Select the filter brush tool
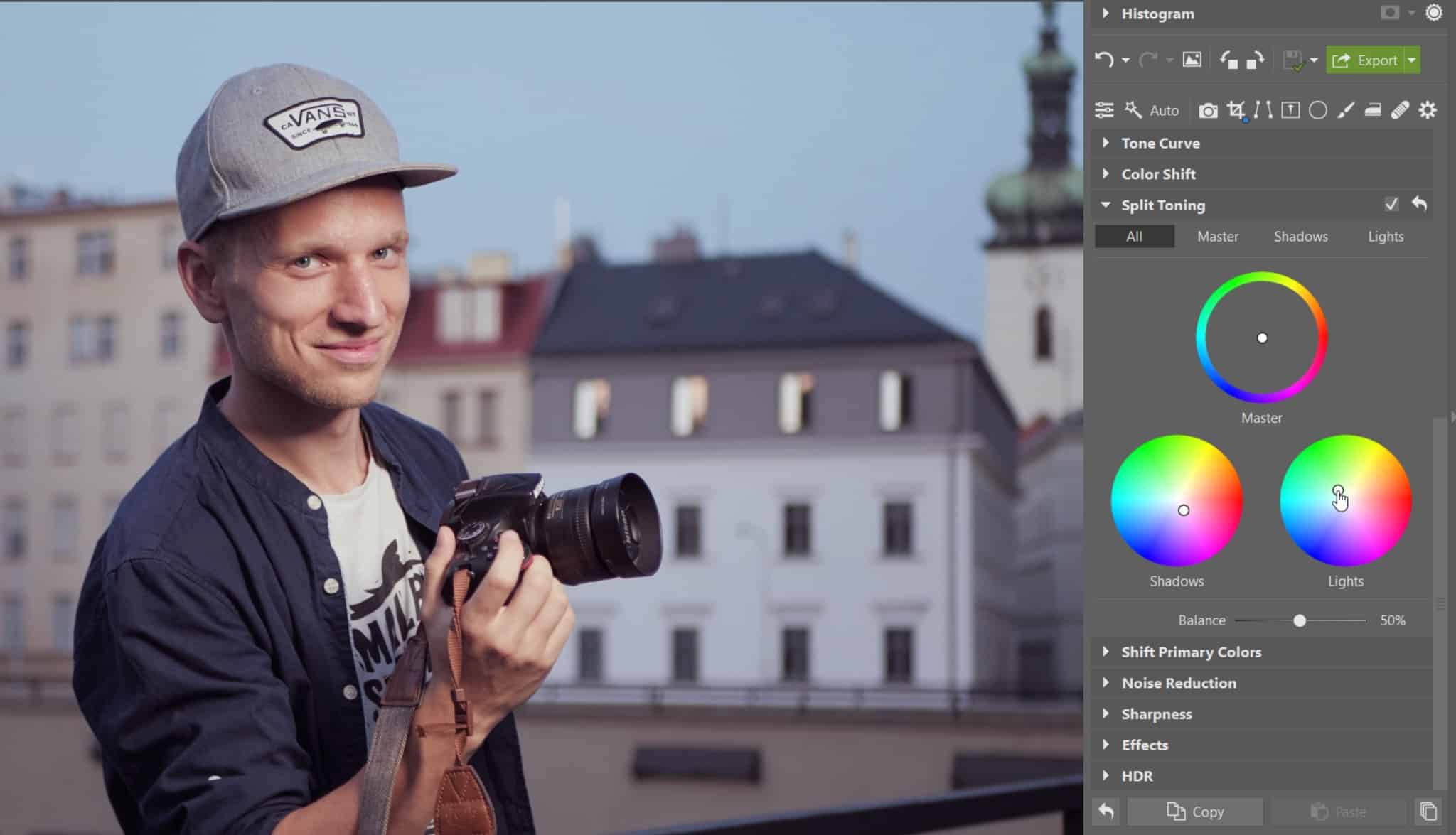The width and height of the screenshot is (1456, 835). pos(1345,110)
